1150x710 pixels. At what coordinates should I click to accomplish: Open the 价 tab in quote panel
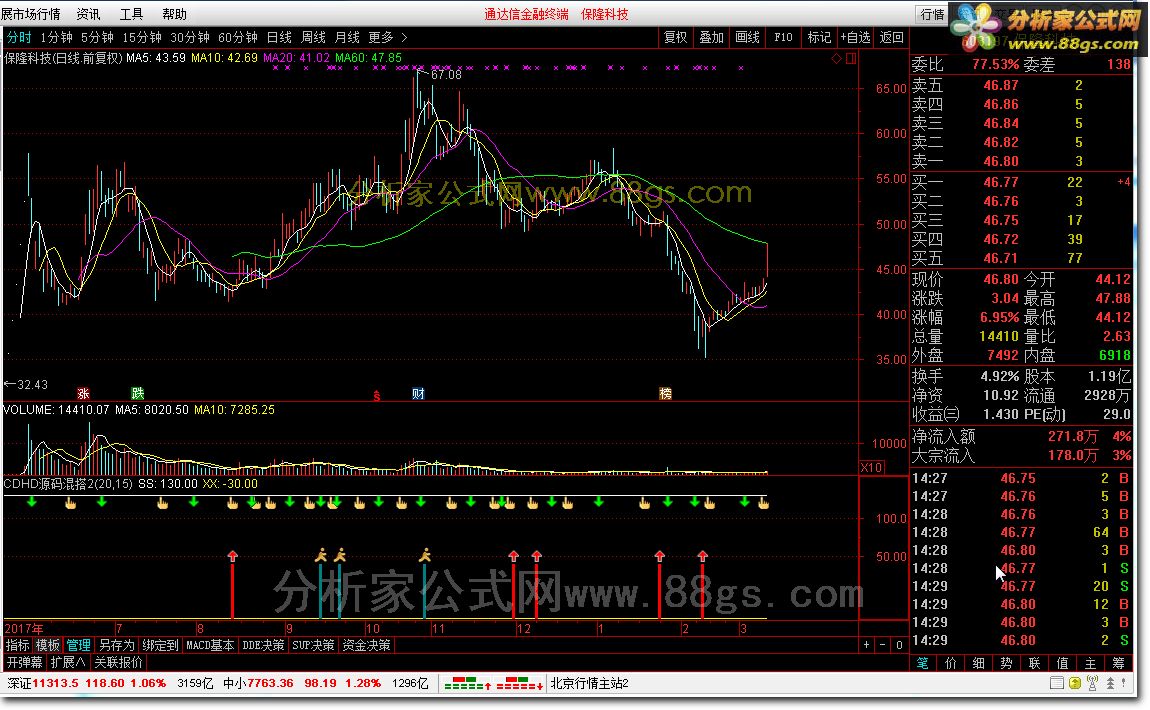coord(951,663)
